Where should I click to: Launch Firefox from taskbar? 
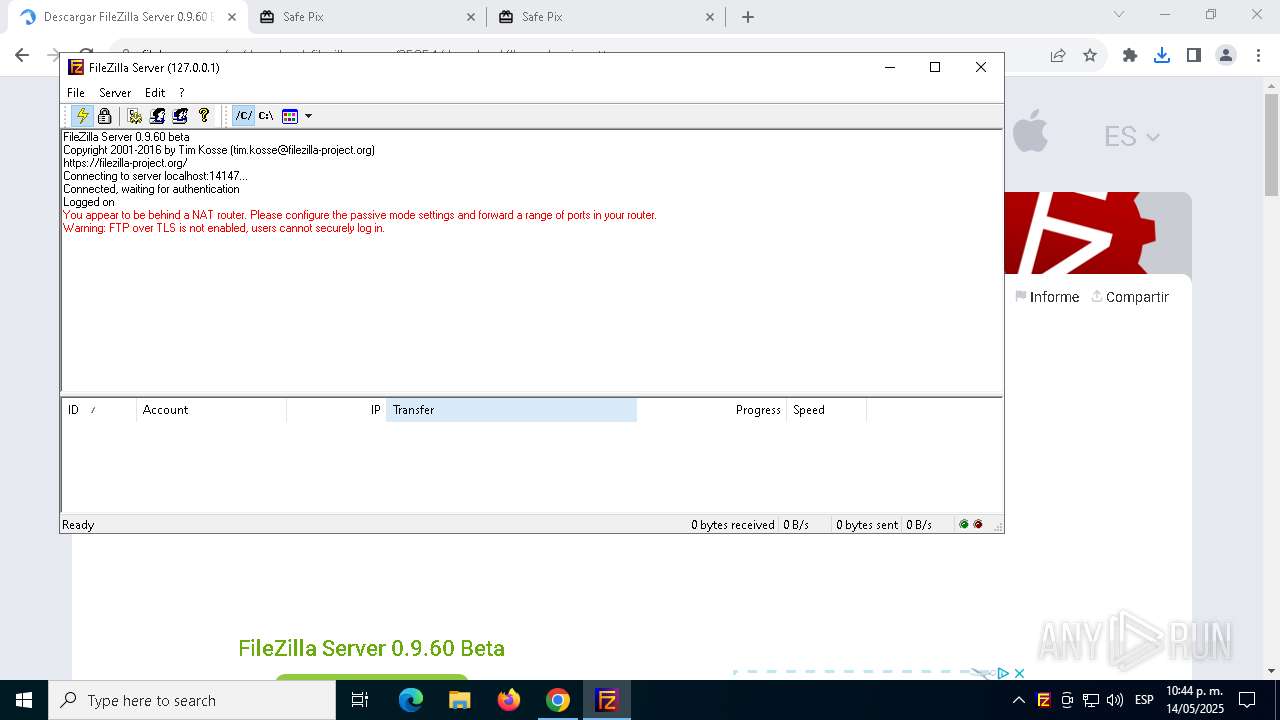coord(508,700)
